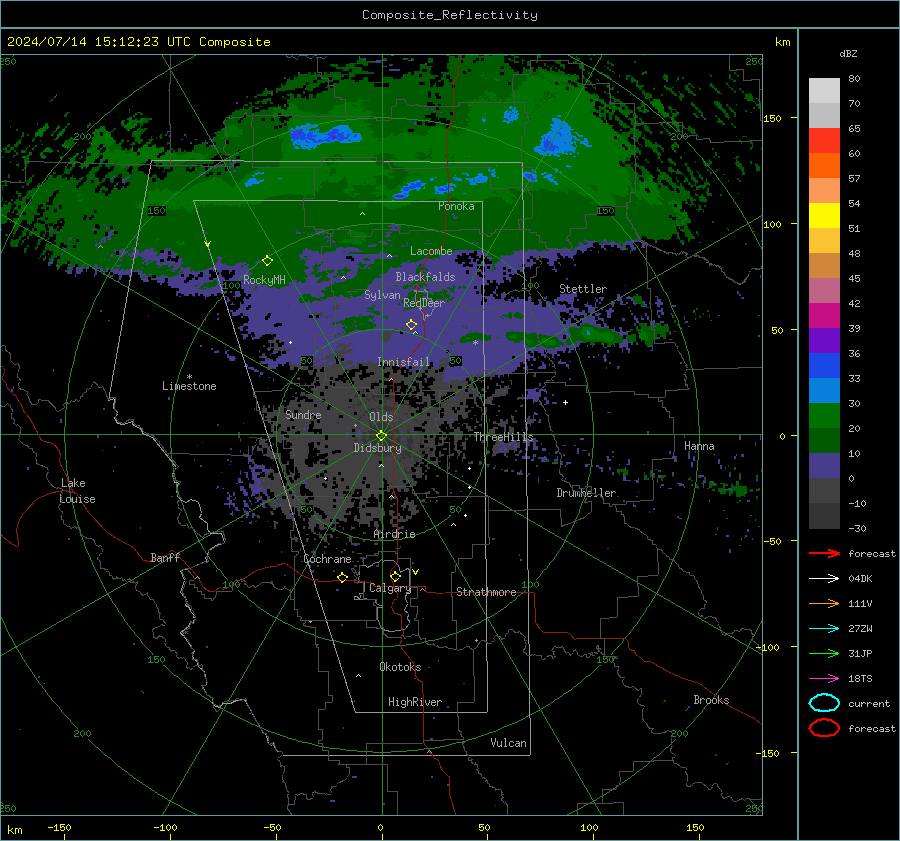This screenshot has height=841, width=900.
Task: Click the Vulcan town label
Action: pyautogui.click(x=508, y=743)
